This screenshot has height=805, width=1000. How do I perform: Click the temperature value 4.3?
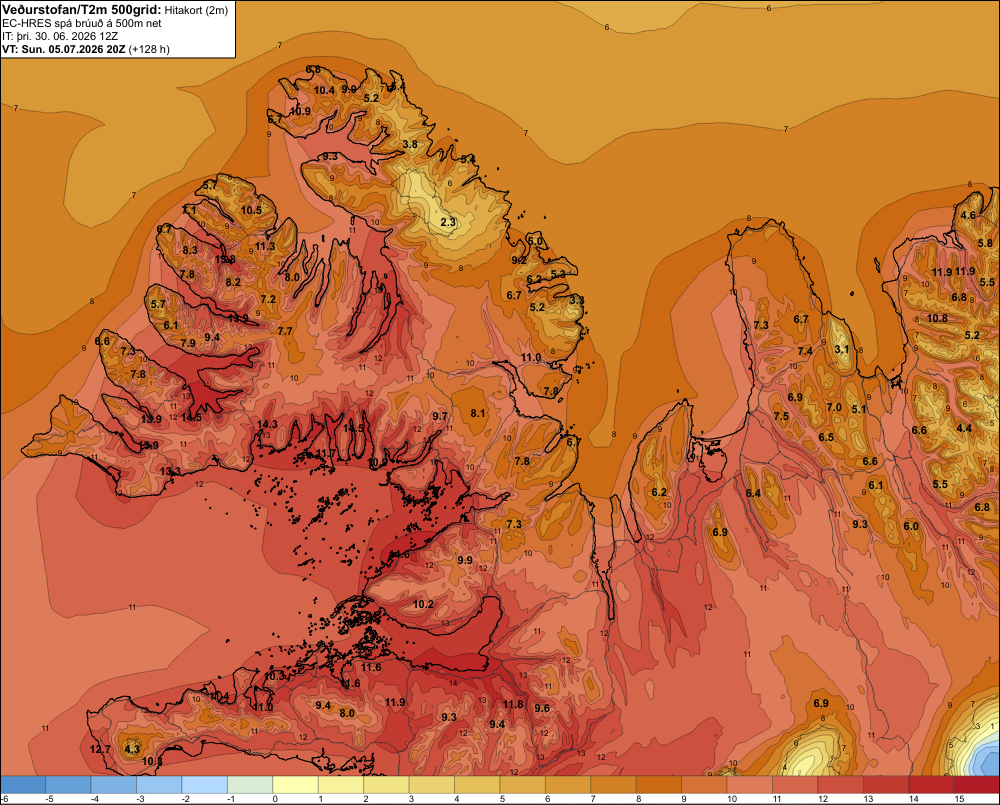point(132,749)
